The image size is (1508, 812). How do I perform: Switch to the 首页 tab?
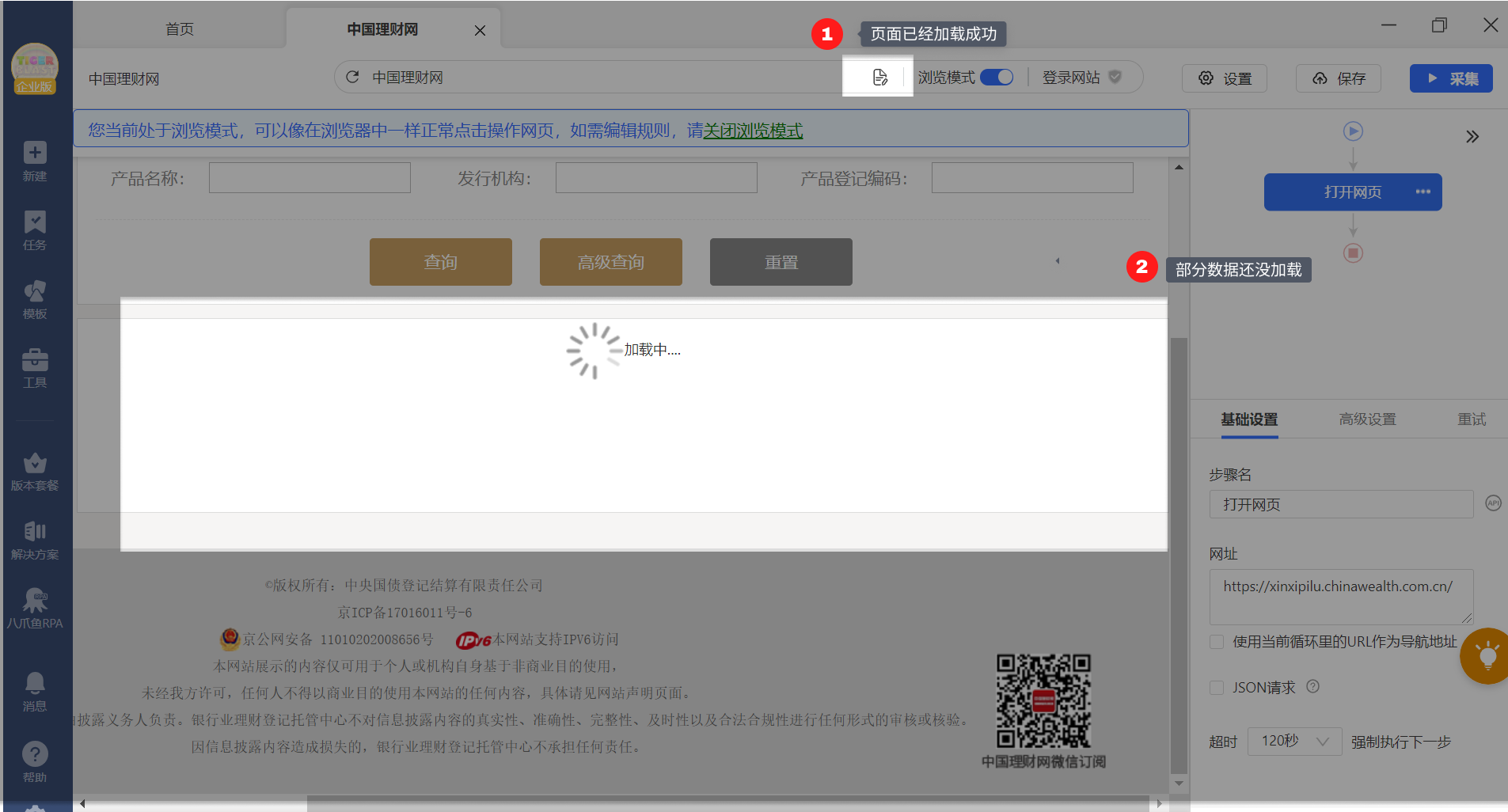tap(179, 29)
